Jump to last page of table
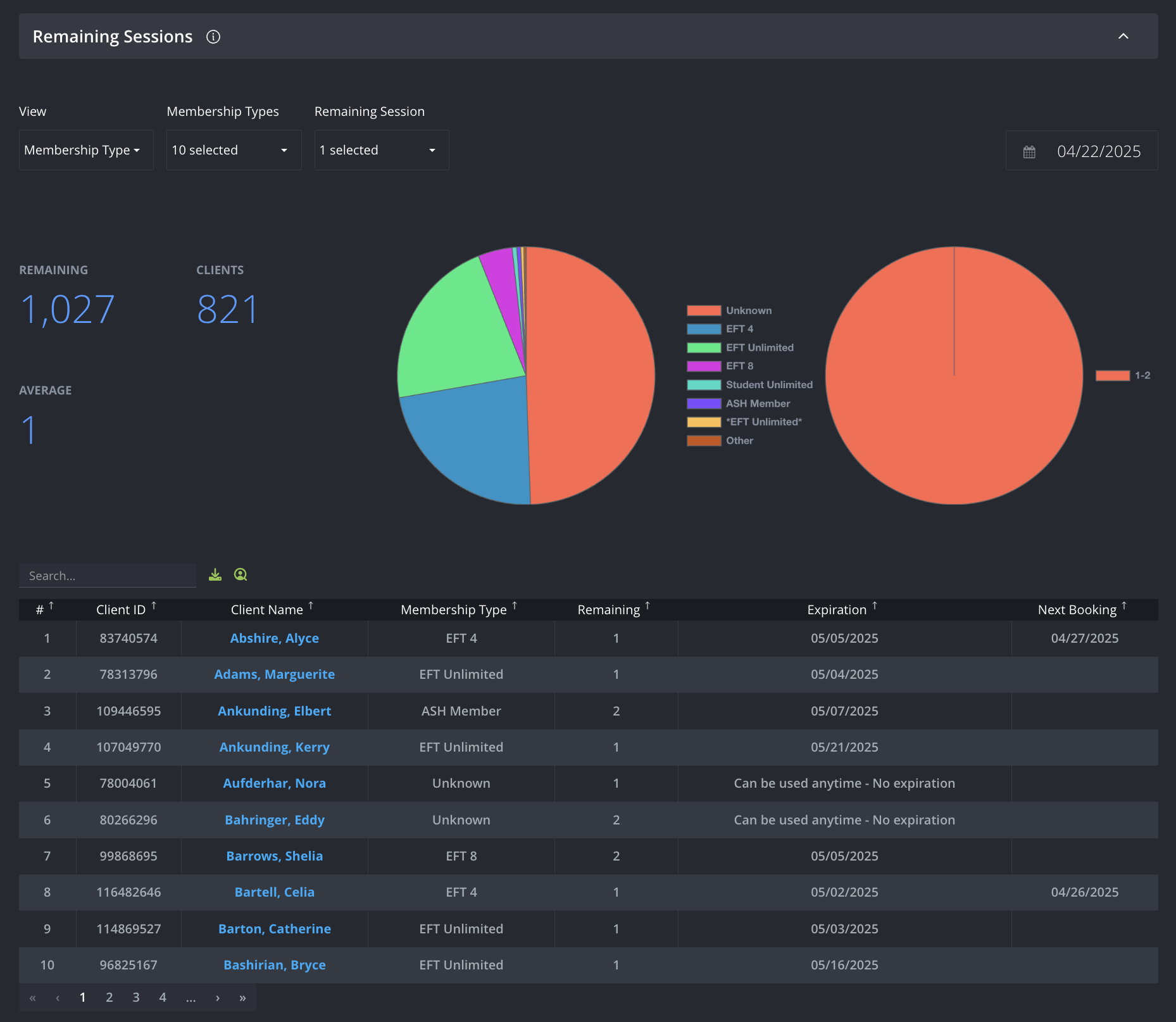Screen dimensions: 1176x1022 click(x=242, y=997)
